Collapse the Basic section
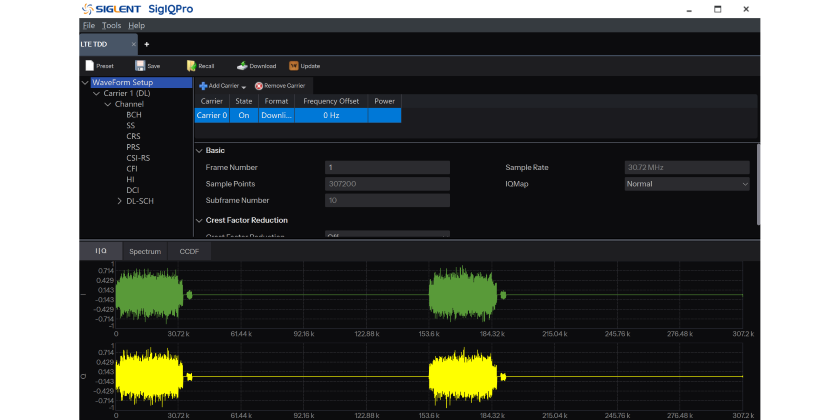Screen dimensions: 840x420 pos(198,150)
